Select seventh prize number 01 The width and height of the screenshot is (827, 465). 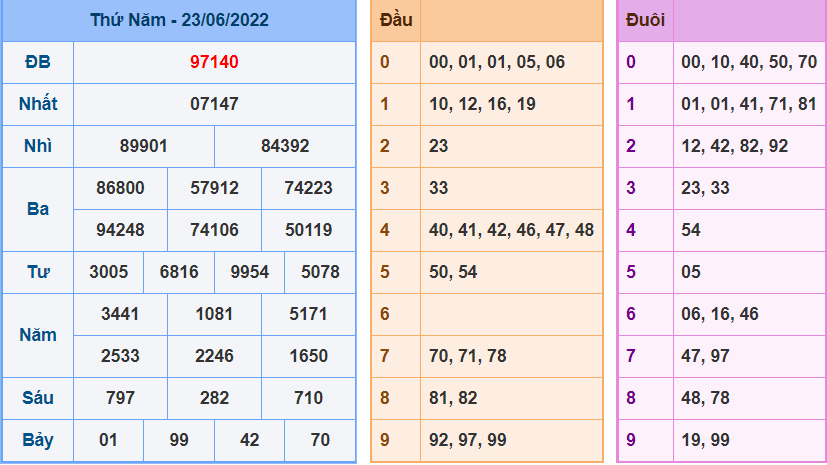pyautogui.click(x=108, y=440)
